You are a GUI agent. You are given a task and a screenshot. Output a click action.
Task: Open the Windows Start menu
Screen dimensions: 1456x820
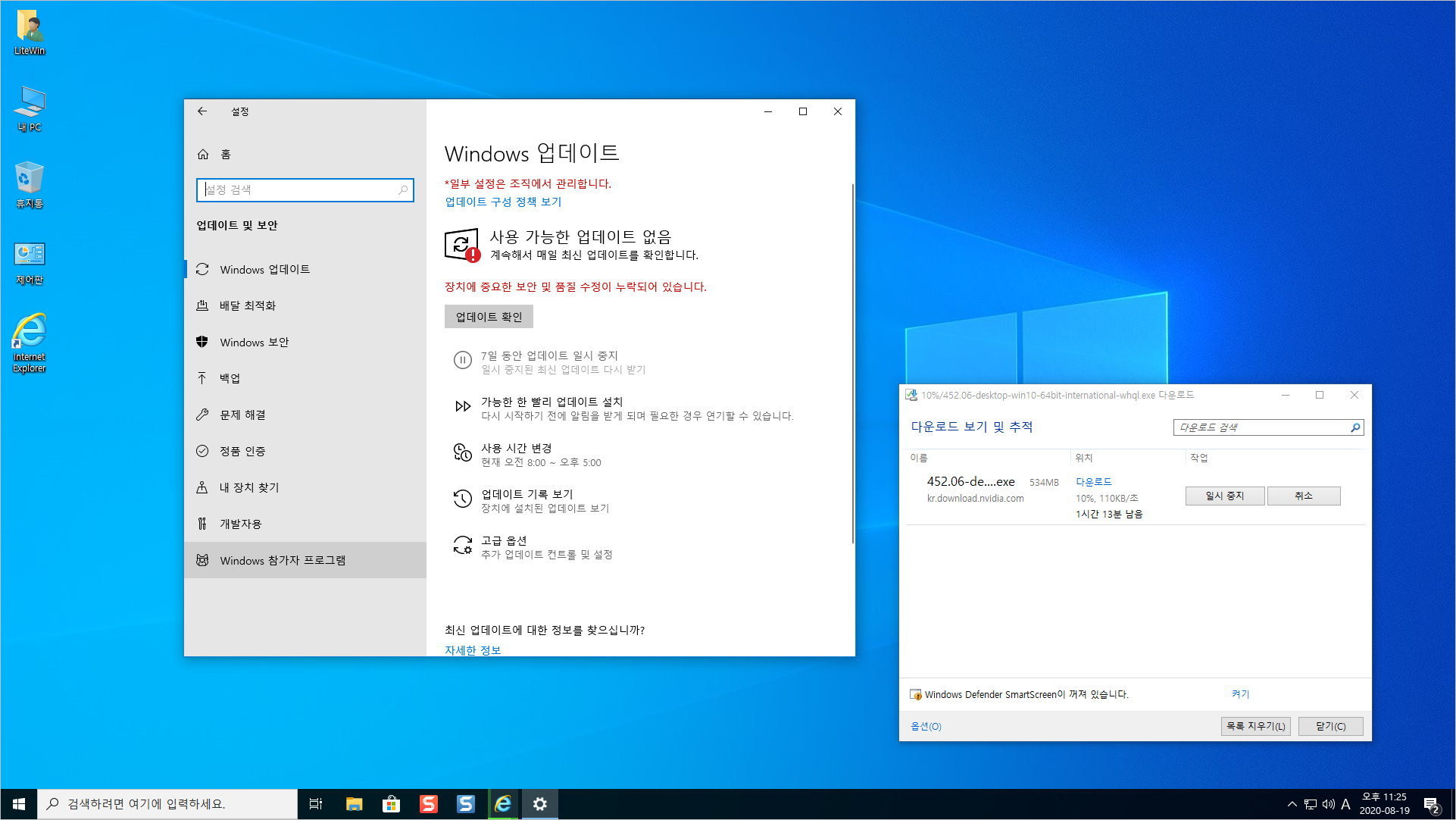point(19,804)
